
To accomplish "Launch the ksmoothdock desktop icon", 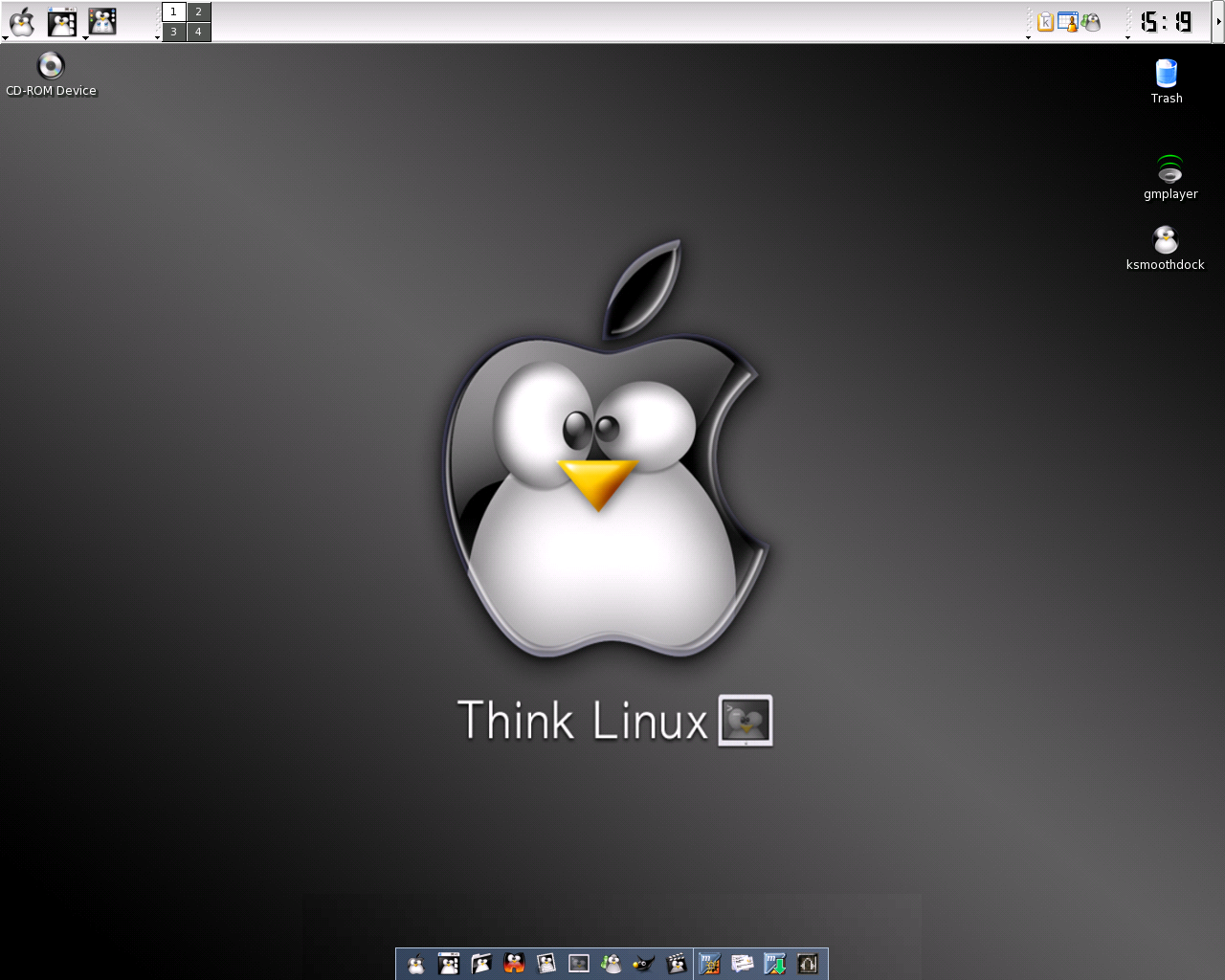I will point(1165,248).
